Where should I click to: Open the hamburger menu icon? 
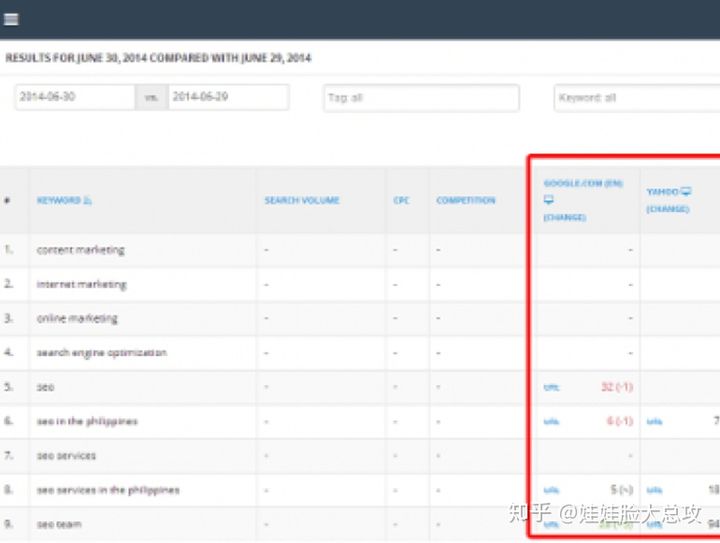[11, 19]
